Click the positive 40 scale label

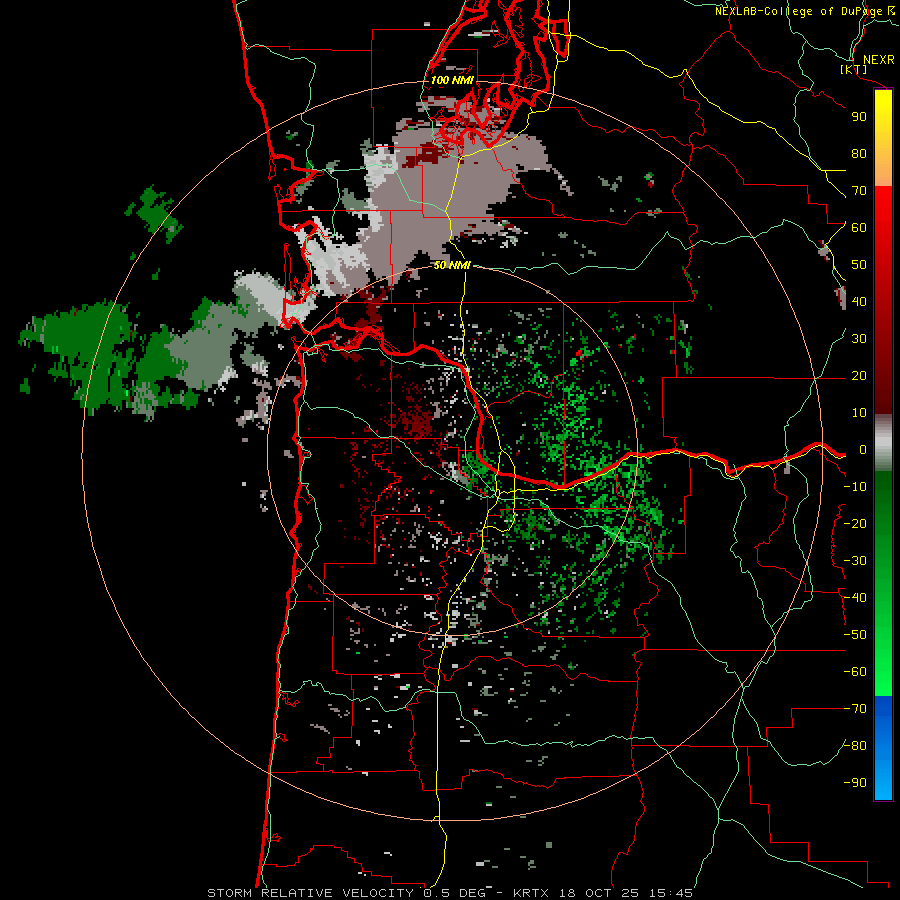pyautogui.click(x=859, y=302)
